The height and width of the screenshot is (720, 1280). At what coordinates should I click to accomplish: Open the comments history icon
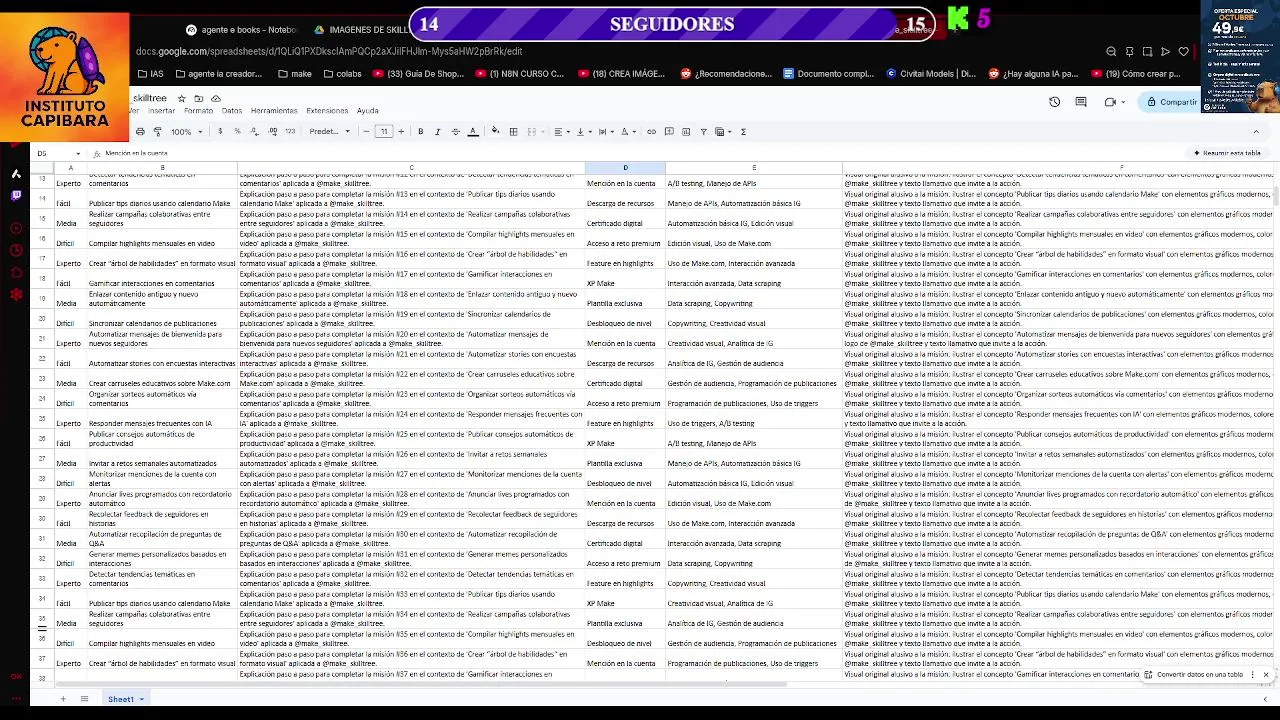tap(1081, 102)
